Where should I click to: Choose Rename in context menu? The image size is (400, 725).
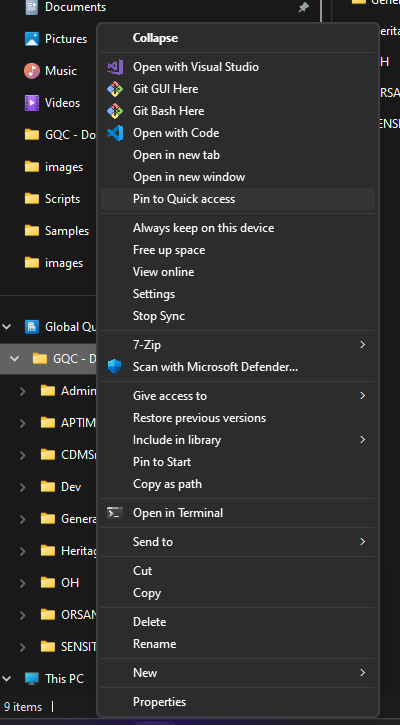tap(238, 644)
